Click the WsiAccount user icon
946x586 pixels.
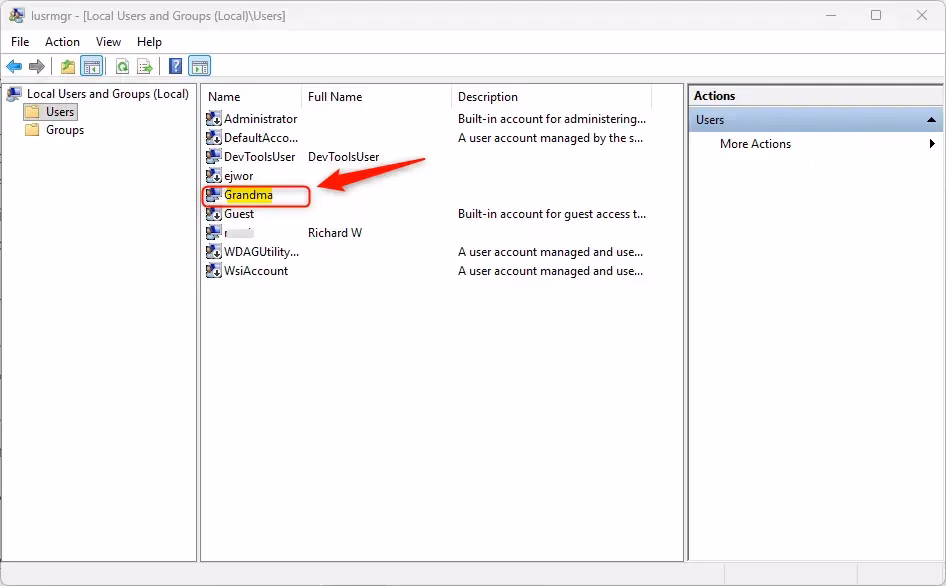(213, 271)
